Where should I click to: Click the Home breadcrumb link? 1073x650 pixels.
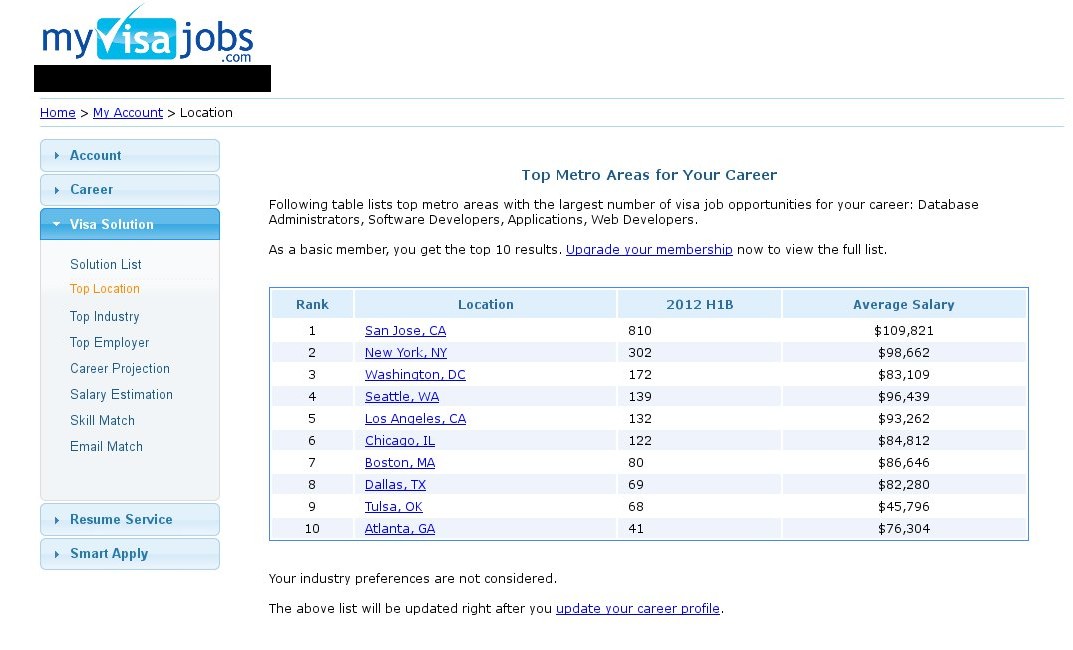click(x=57, y=113)
